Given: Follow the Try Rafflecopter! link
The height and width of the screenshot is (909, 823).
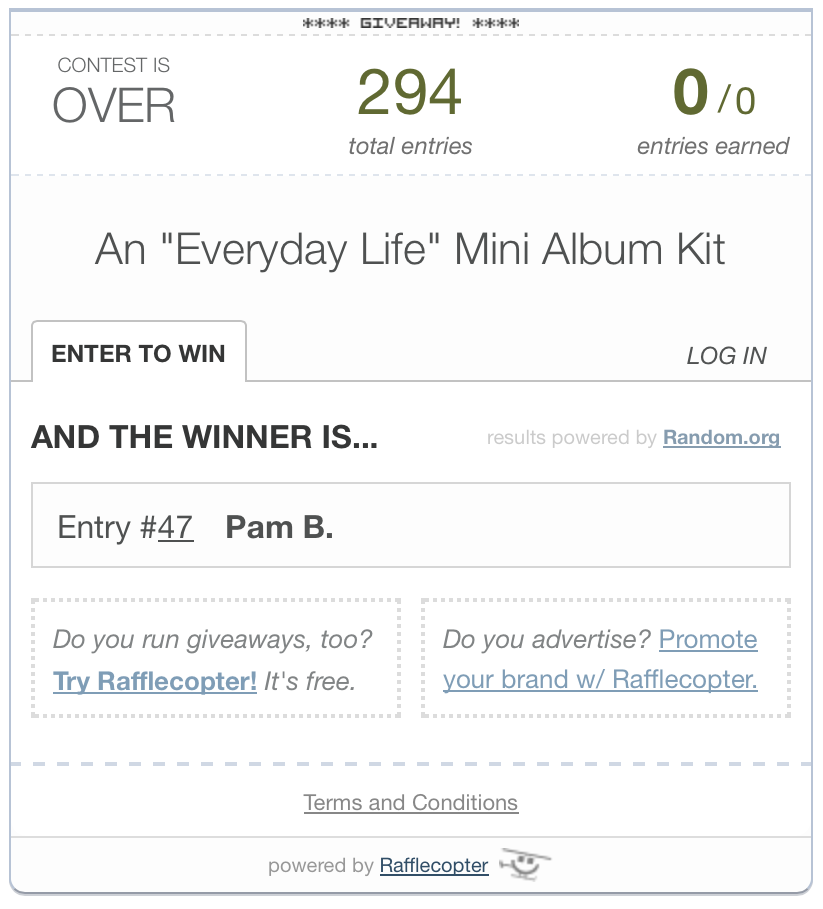Looking at the screenshot, I should click(155, 681).
